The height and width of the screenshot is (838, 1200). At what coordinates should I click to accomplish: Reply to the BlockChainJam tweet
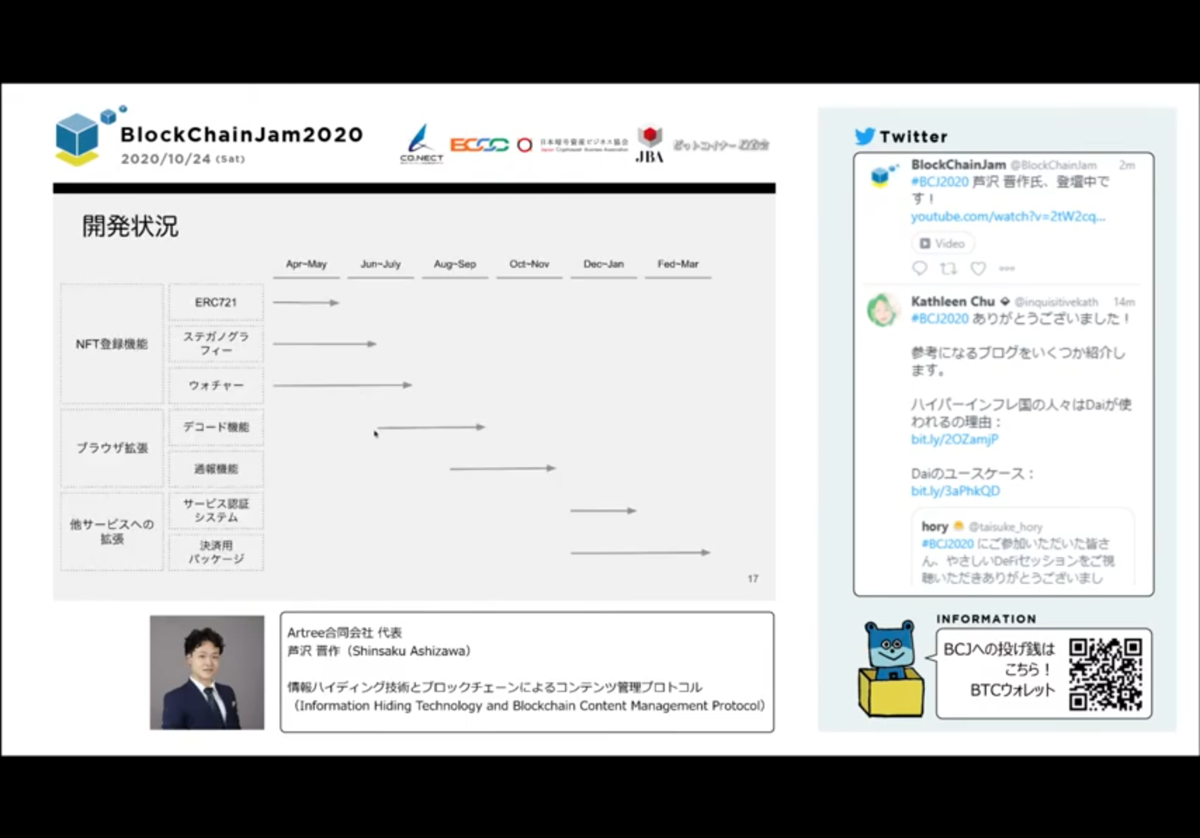[x=920, y=268]
